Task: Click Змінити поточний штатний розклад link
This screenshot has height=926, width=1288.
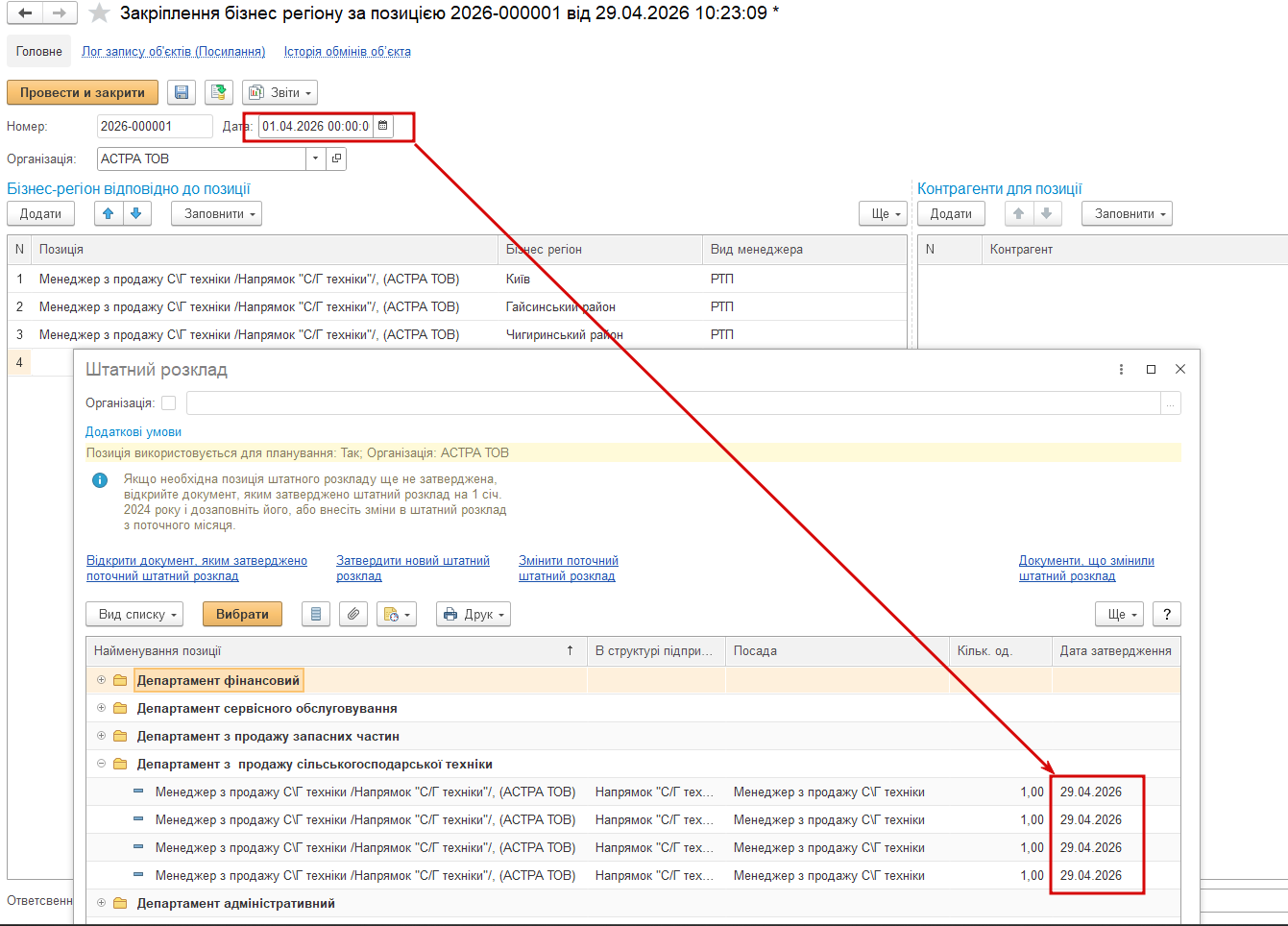Action: click(569, 569)
